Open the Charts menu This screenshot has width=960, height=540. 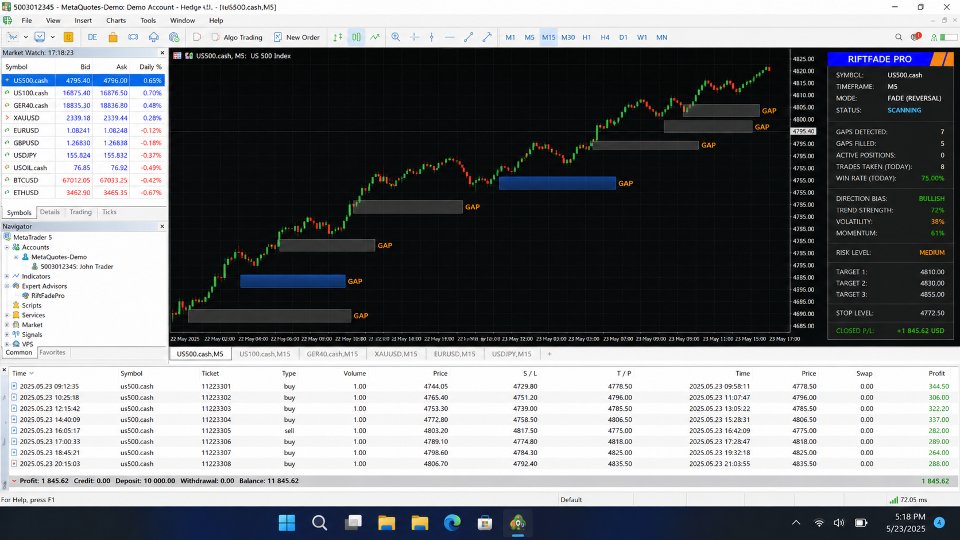(116, 20)
